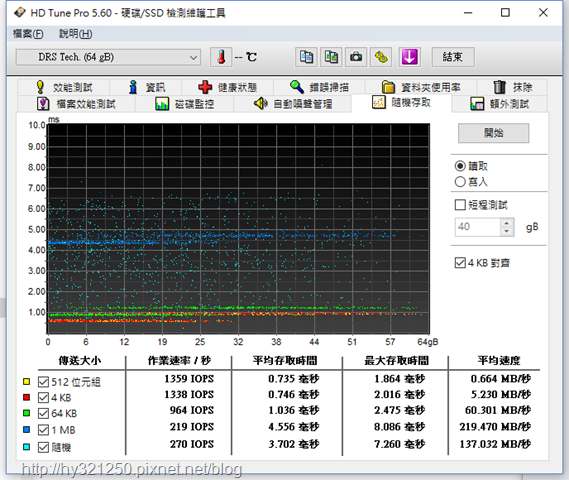Click the copy text to clipboard icon
The width and height of the screenshot is (569, 480).
click(306, 57)
